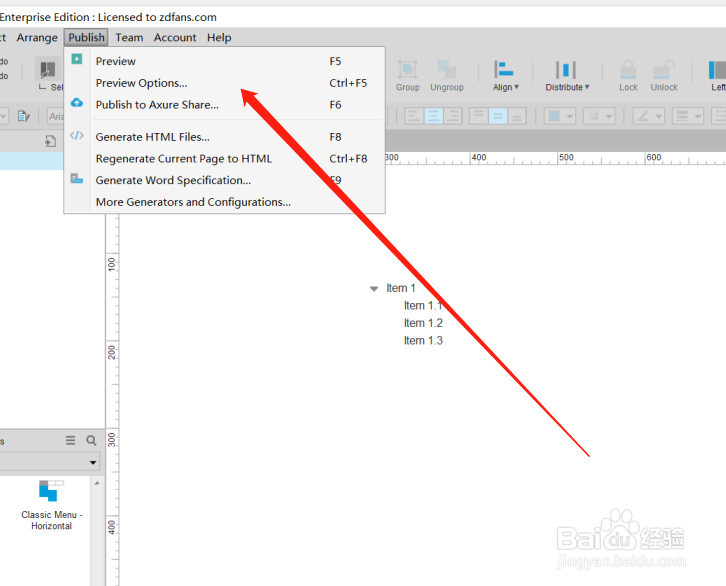Click the blue cloud upload icon

coord(77,102)
